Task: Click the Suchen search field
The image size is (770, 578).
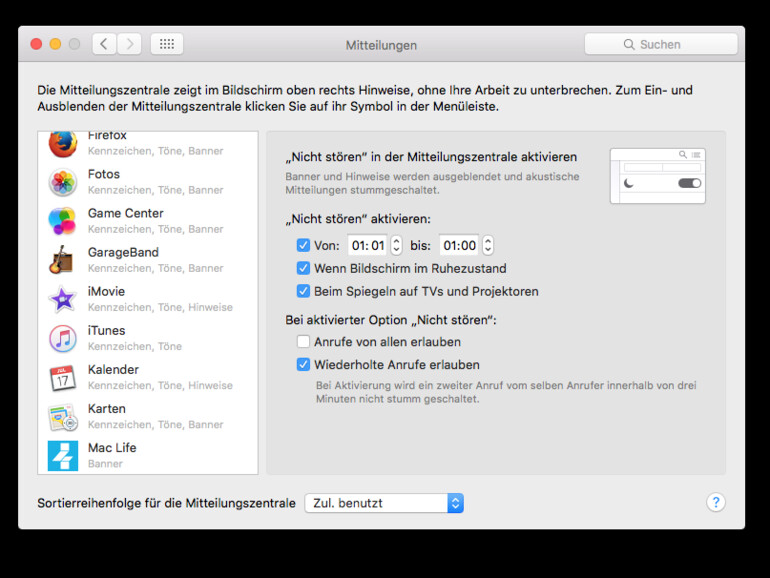Action: point(661,44)
